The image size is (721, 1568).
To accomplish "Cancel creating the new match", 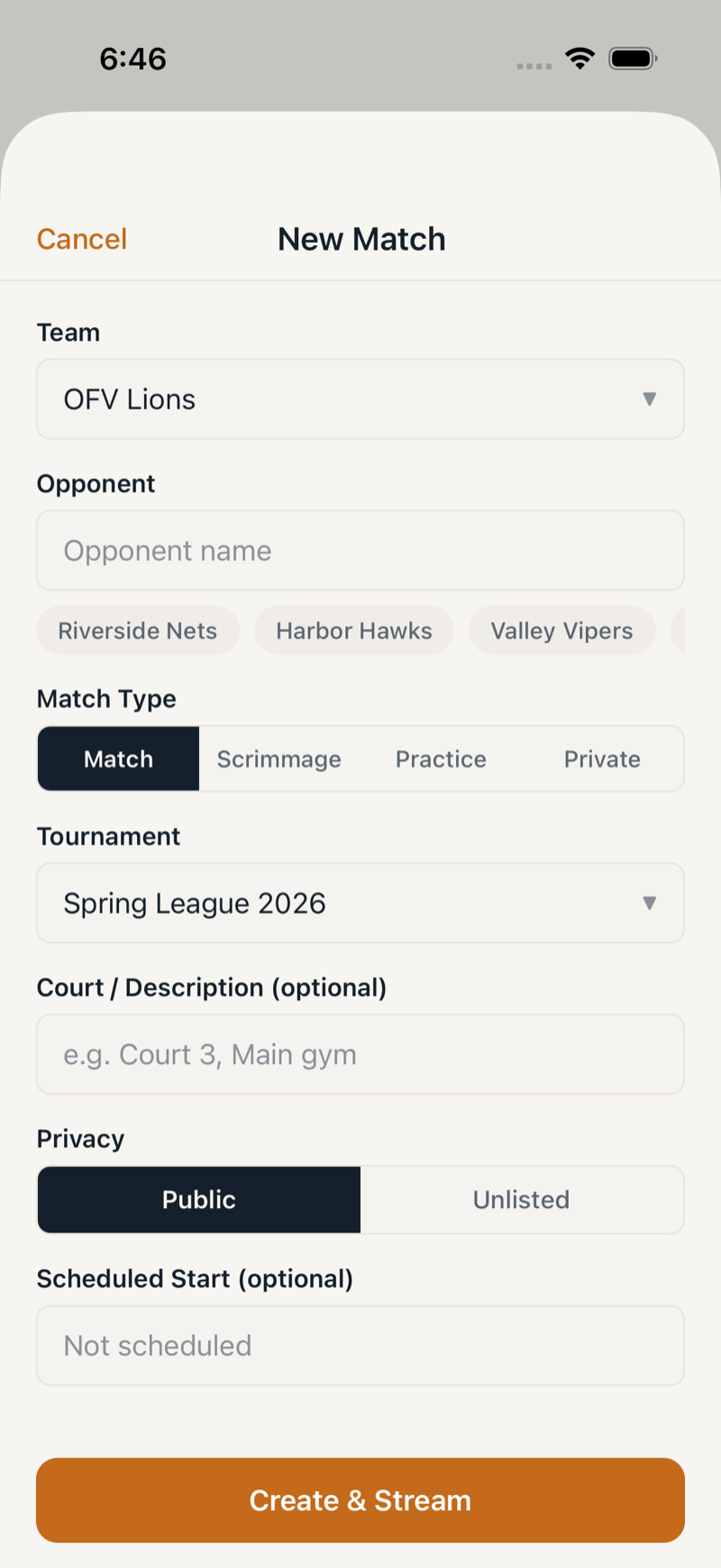I will [x=81, y=239].
